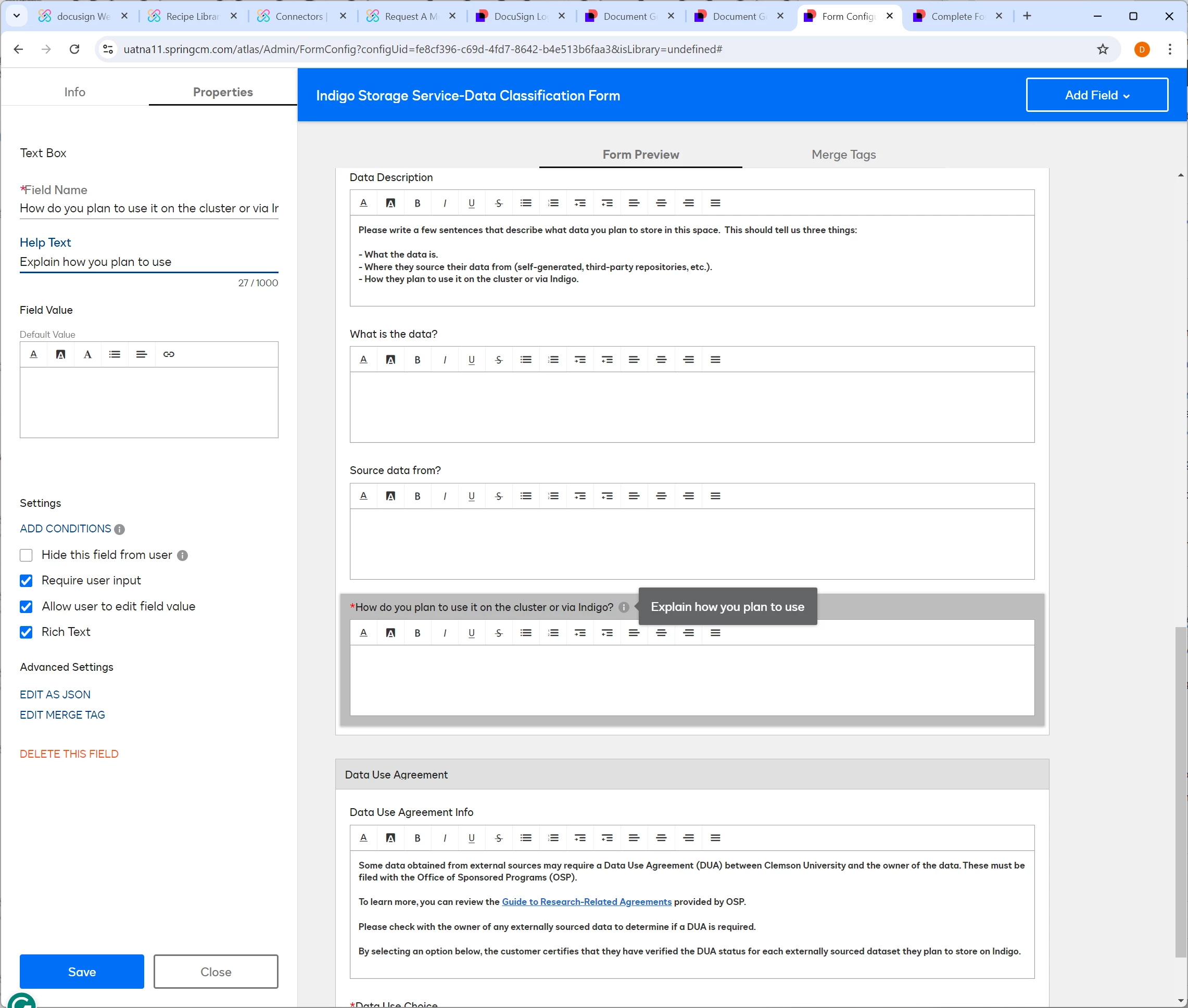Click the Save button
The image size is (1188, 1008).
(x=82, y=972)
